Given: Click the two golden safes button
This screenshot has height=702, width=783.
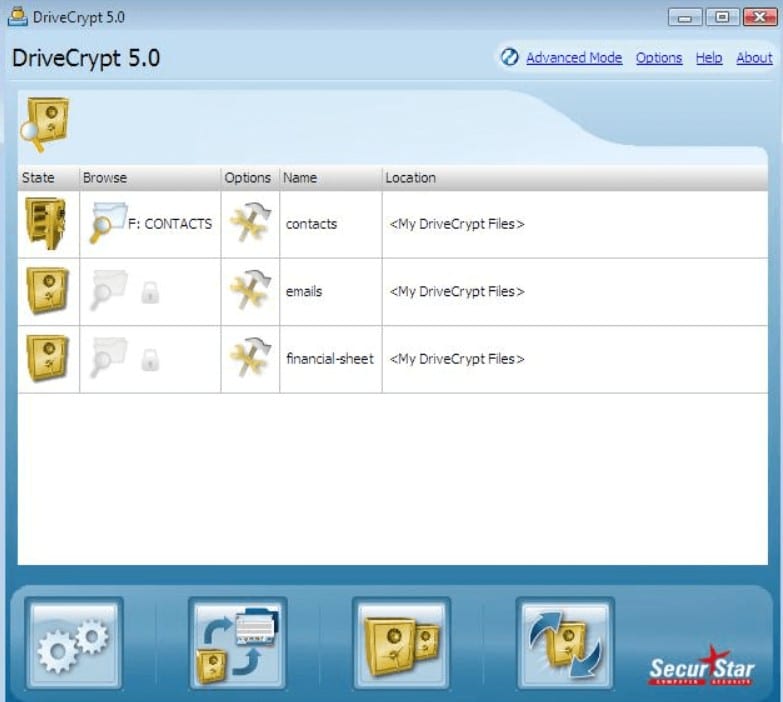Looking at the screenshot, I should click(401, 643).
